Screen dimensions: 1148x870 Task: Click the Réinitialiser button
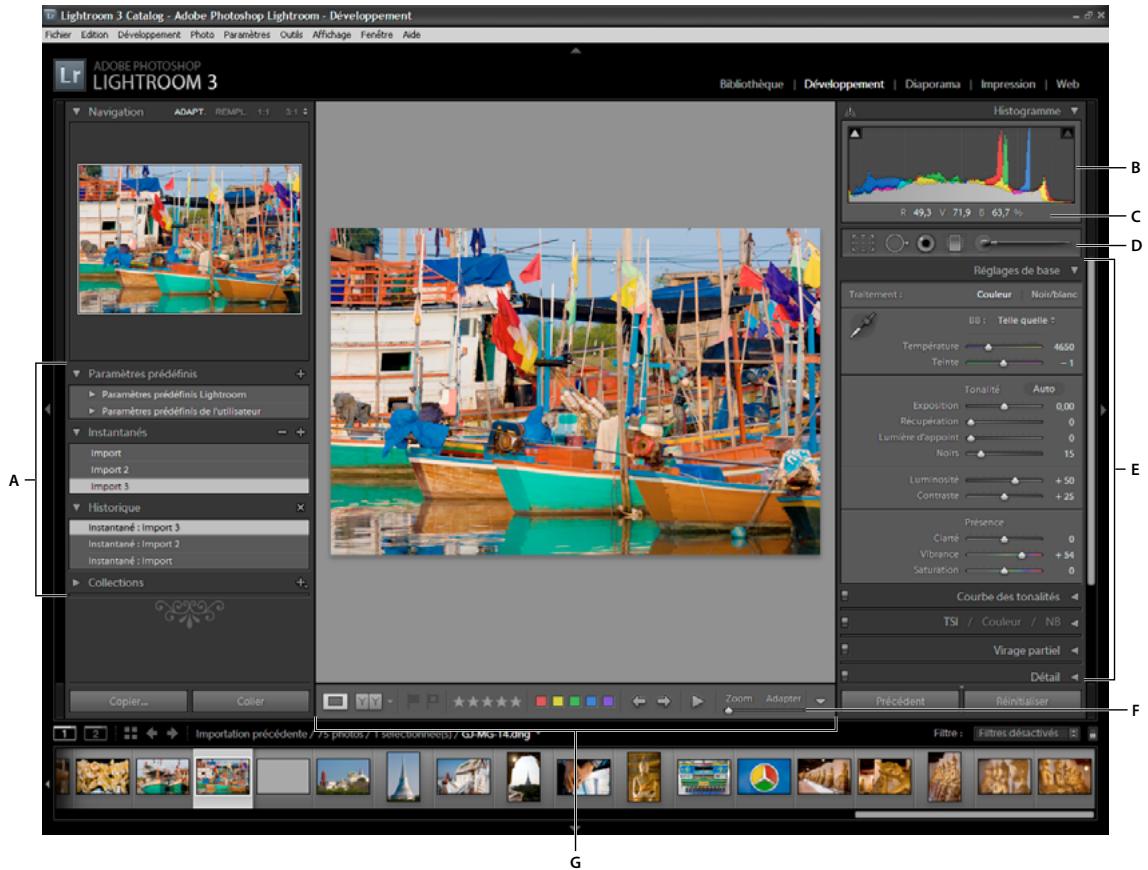click(1022, 702)
